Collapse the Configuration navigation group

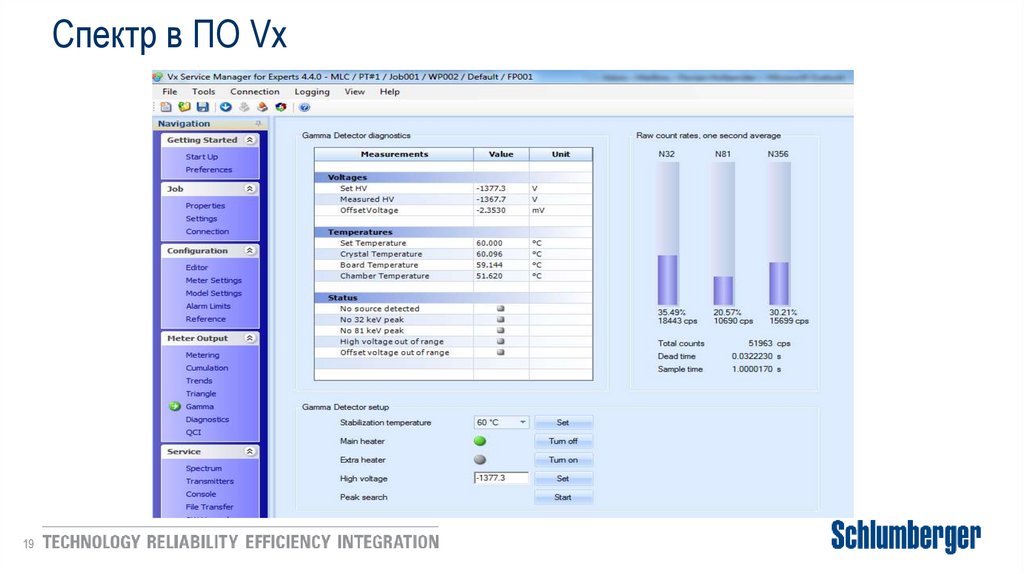250,251
